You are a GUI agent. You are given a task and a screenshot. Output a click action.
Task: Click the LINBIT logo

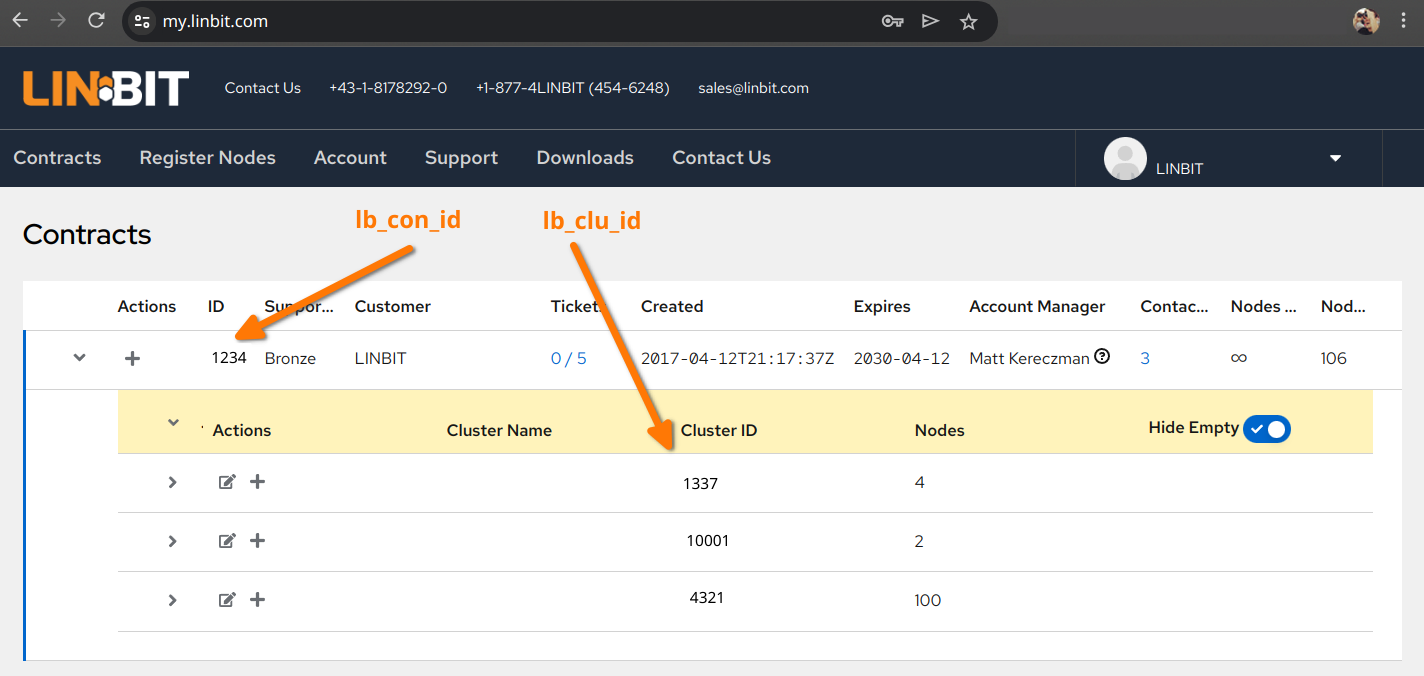[106, 88]
